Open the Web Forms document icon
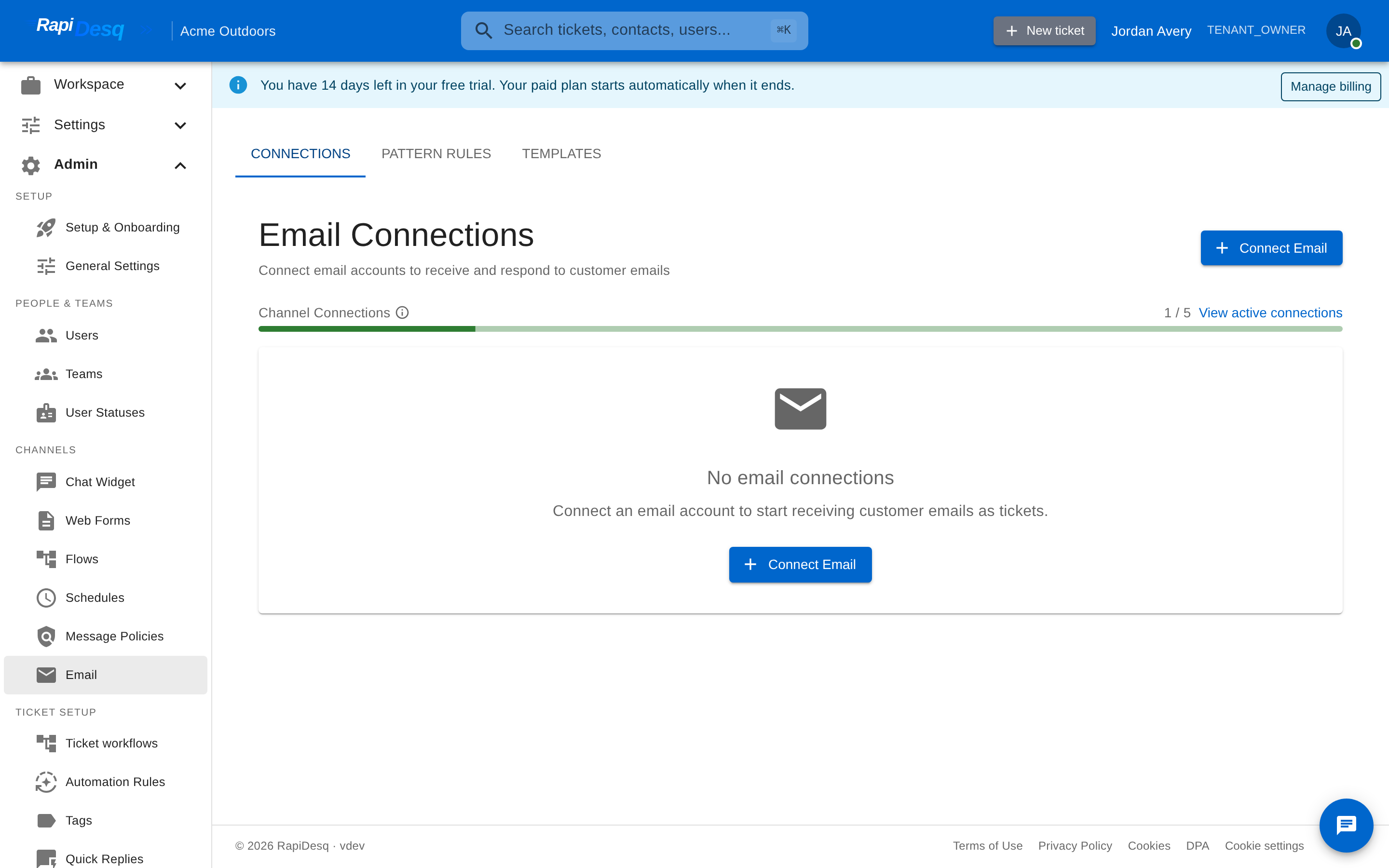This screenshot has height=868, width=1389. click(x=46, y=521)
